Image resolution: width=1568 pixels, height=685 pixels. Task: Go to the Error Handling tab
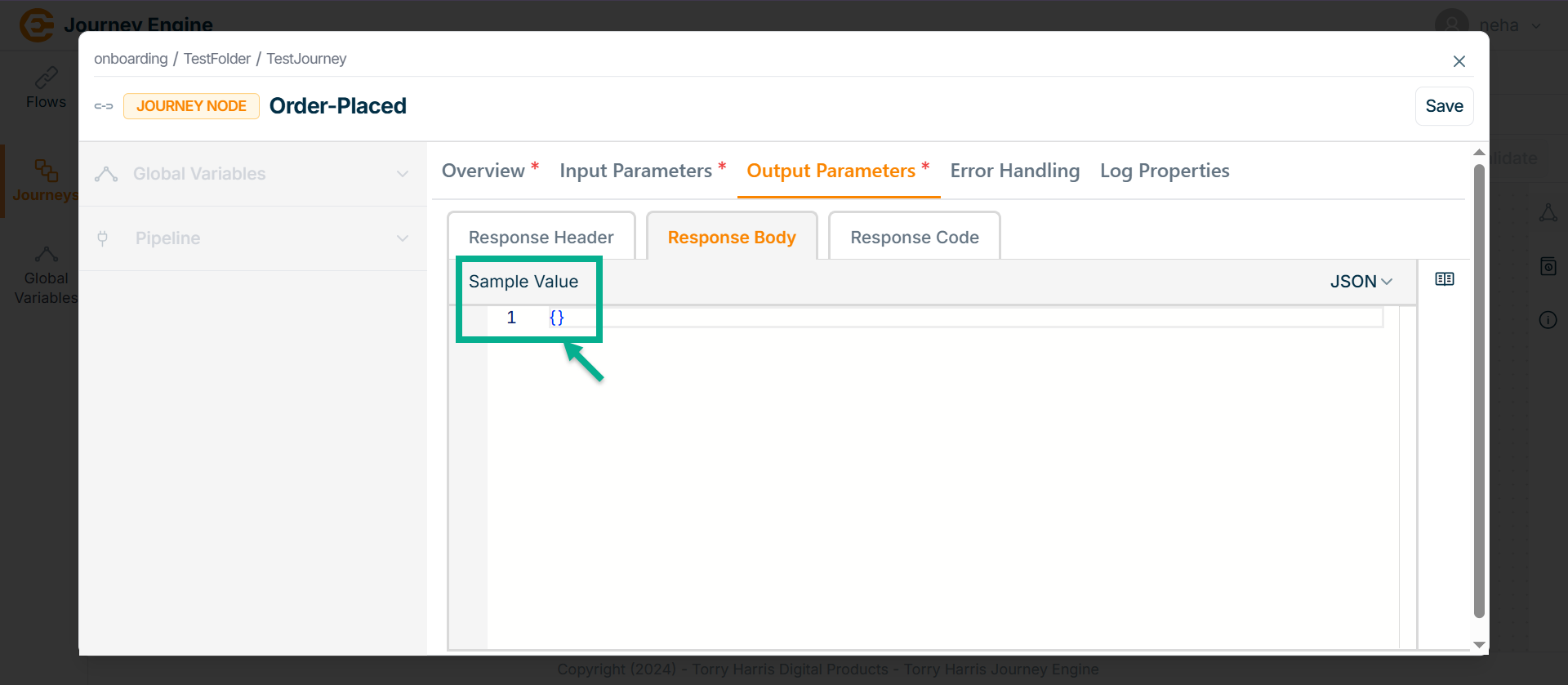click(1014, 171)
